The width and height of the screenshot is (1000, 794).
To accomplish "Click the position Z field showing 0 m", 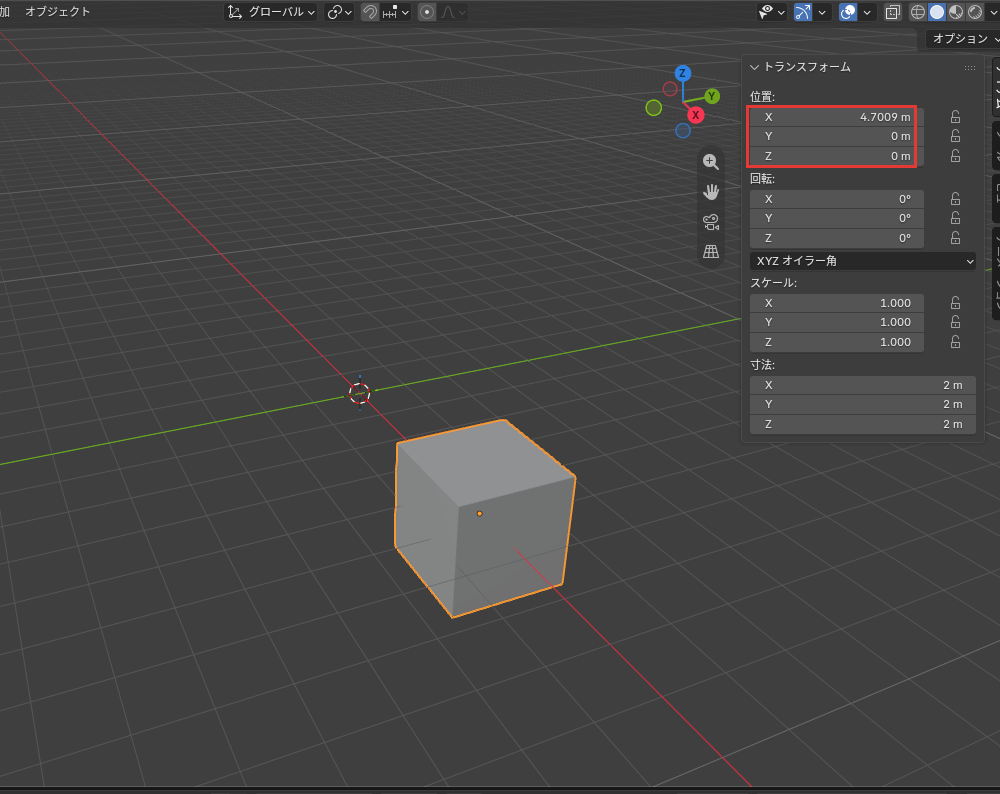I will [x=836, y=156].
